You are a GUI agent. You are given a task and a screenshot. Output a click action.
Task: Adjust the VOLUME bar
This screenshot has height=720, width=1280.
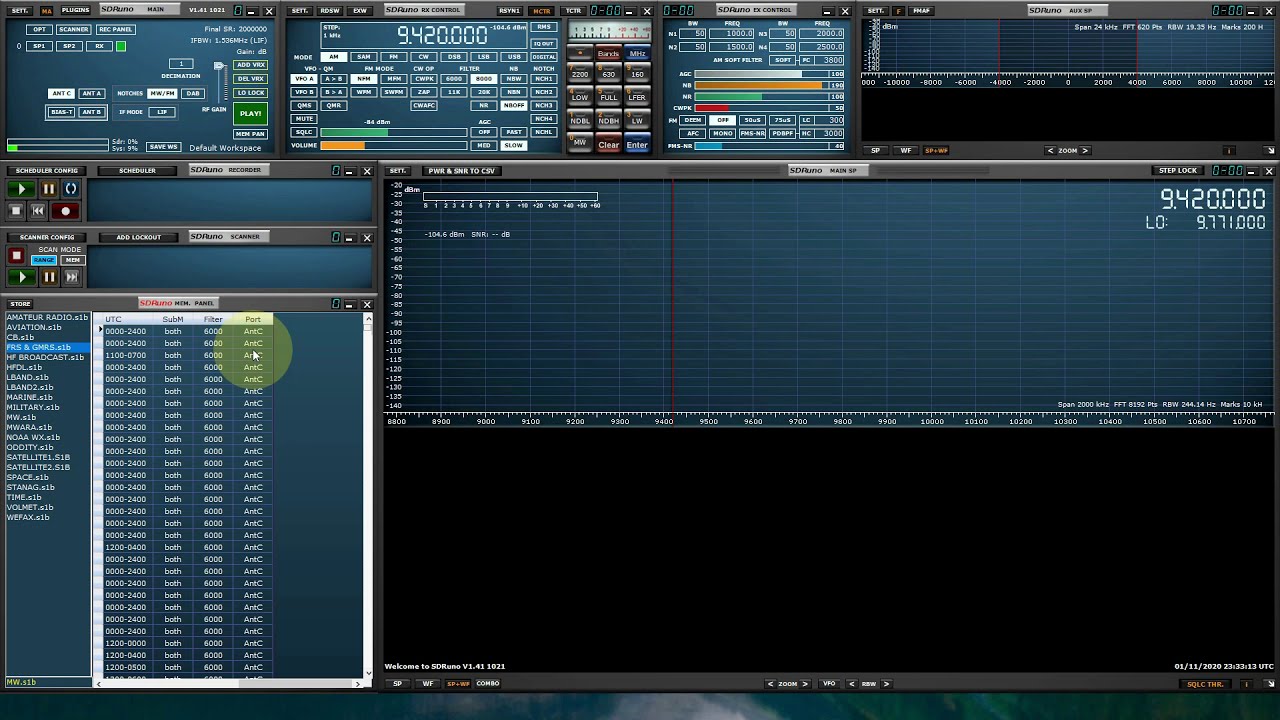(x=395, y=146)
